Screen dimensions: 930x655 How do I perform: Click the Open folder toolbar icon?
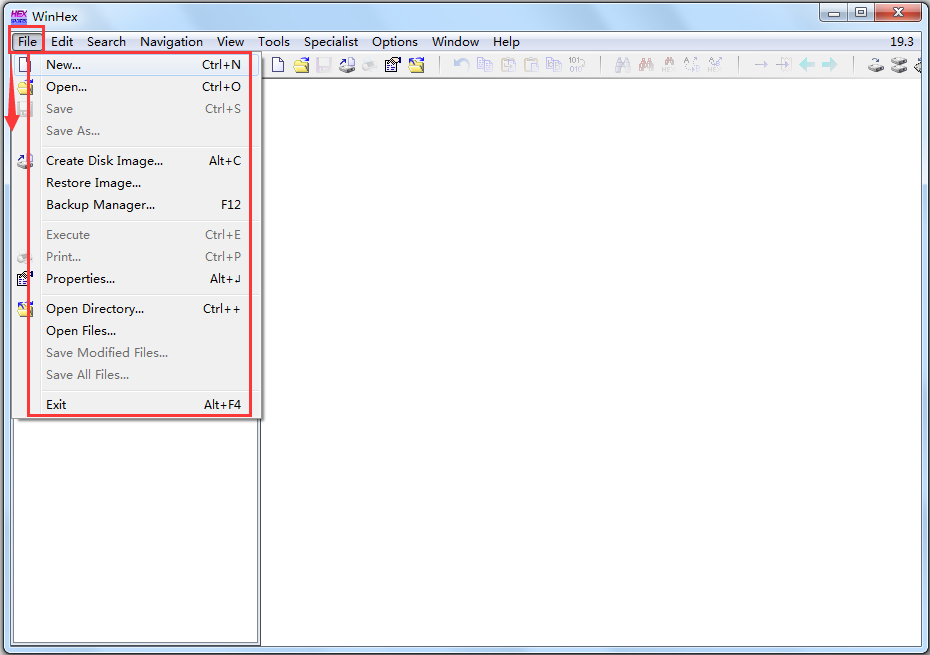[301, 65]
